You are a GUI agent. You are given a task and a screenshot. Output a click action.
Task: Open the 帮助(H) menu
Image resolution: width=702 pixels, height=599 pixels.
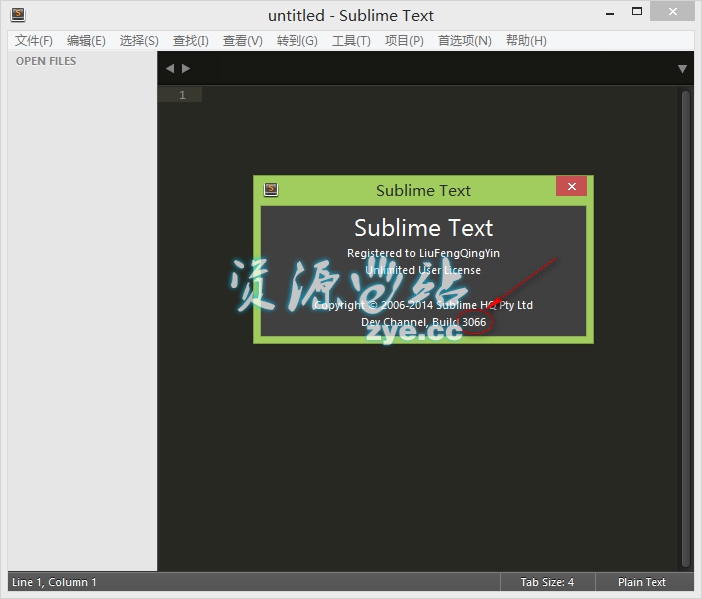526,41
